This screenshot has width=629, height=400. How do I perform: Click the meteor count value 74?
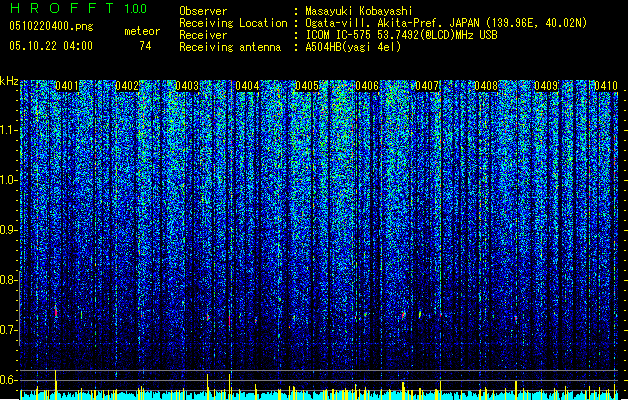(x=145, y=46)
